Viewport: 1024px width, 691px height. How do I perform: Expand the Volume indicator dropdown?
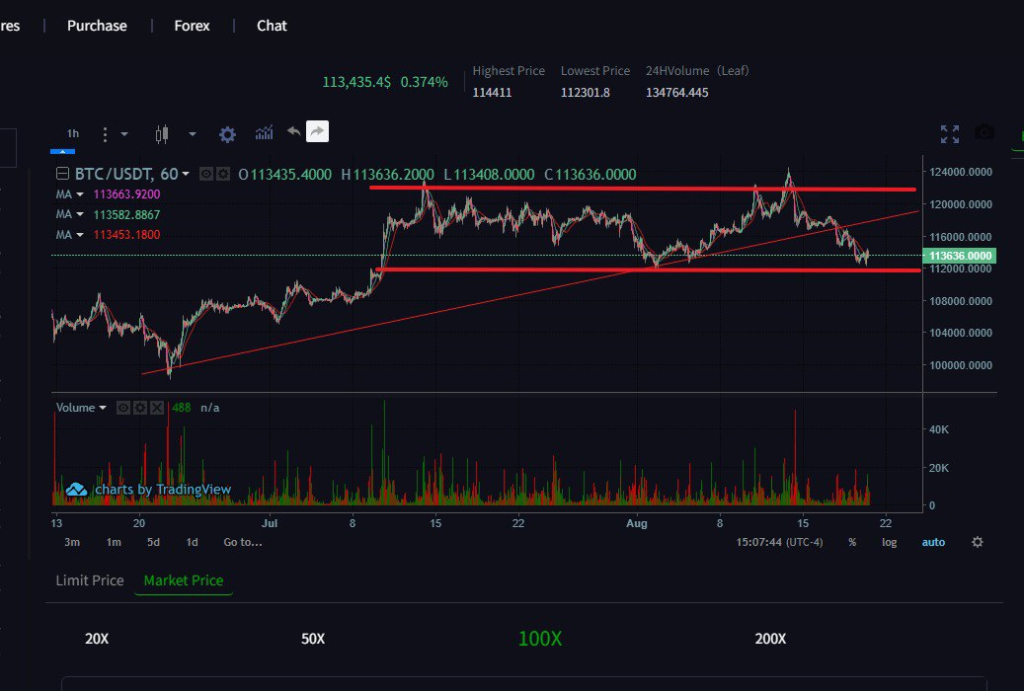[x=102, y=408]
